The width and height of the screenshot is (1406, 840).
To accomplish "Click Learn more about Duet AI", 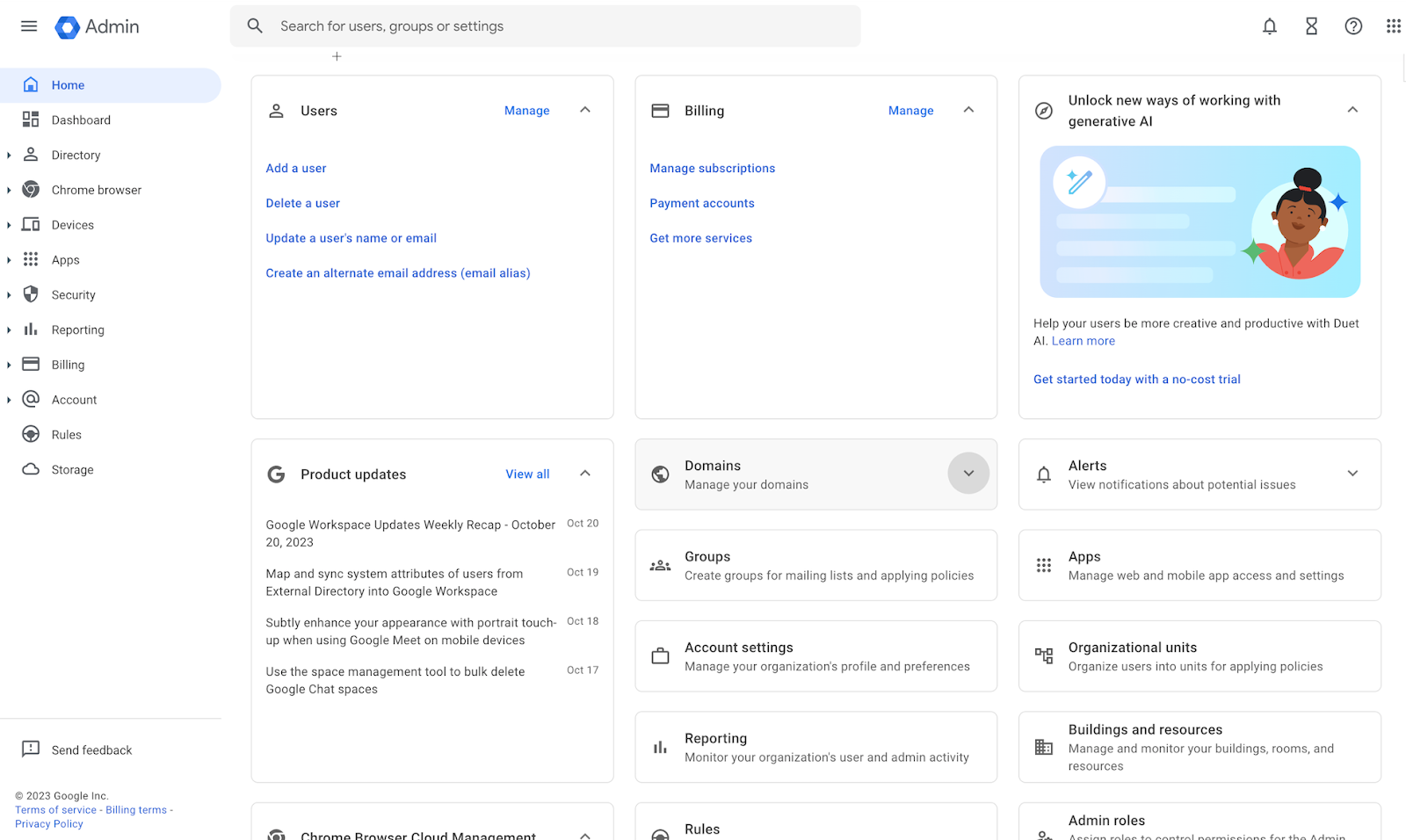I will tap(1083, 341).
